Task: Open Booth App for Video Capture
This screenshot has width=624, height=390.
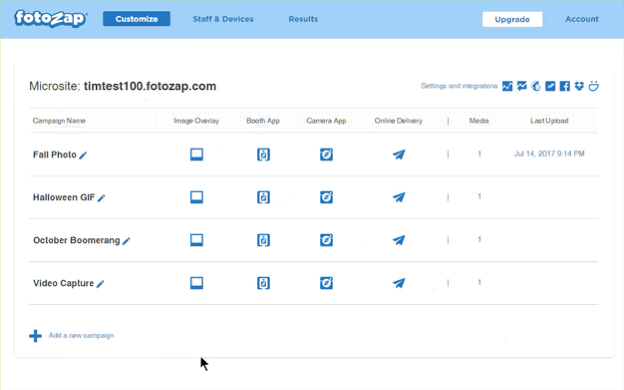Action: click(263, 283)
